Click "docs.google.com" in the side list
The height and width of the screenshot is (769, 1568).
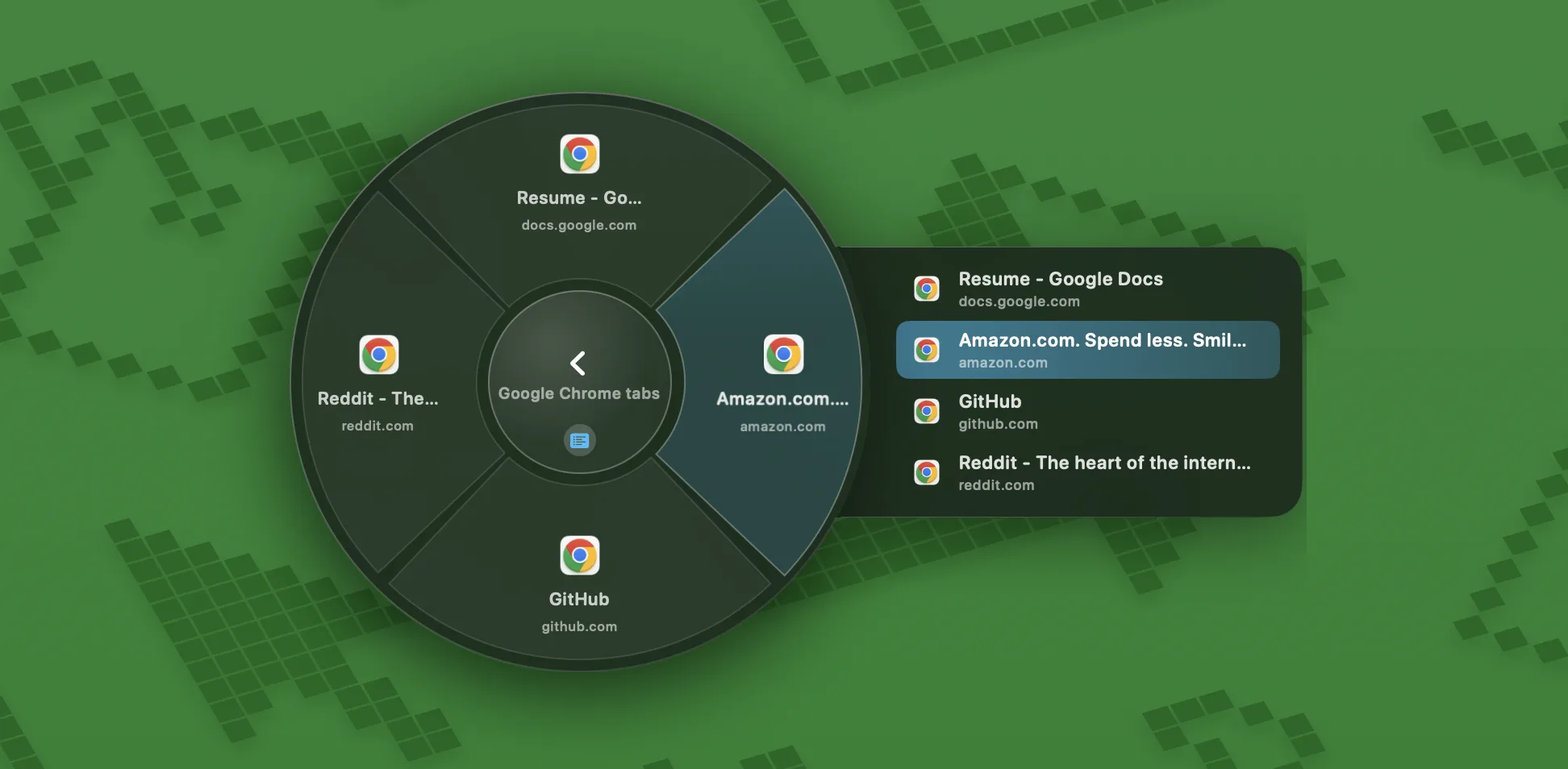1019,301
